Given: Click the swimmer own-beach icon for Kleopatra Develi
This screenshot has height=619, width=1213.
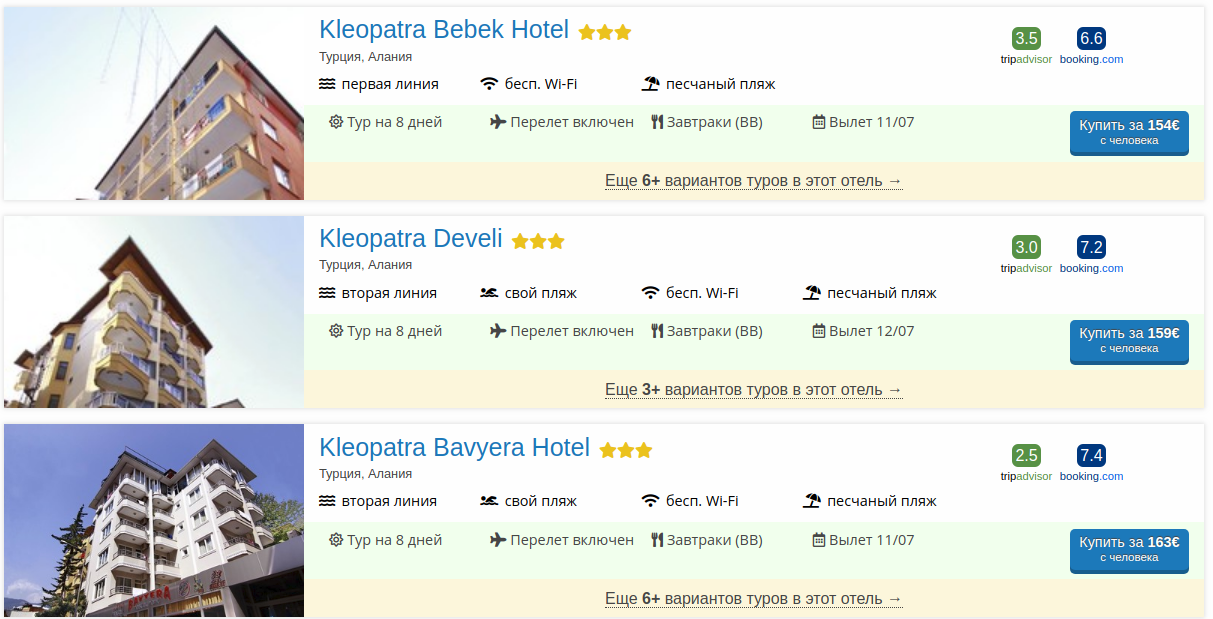Looking at the screenshot, I should [489, 293].
